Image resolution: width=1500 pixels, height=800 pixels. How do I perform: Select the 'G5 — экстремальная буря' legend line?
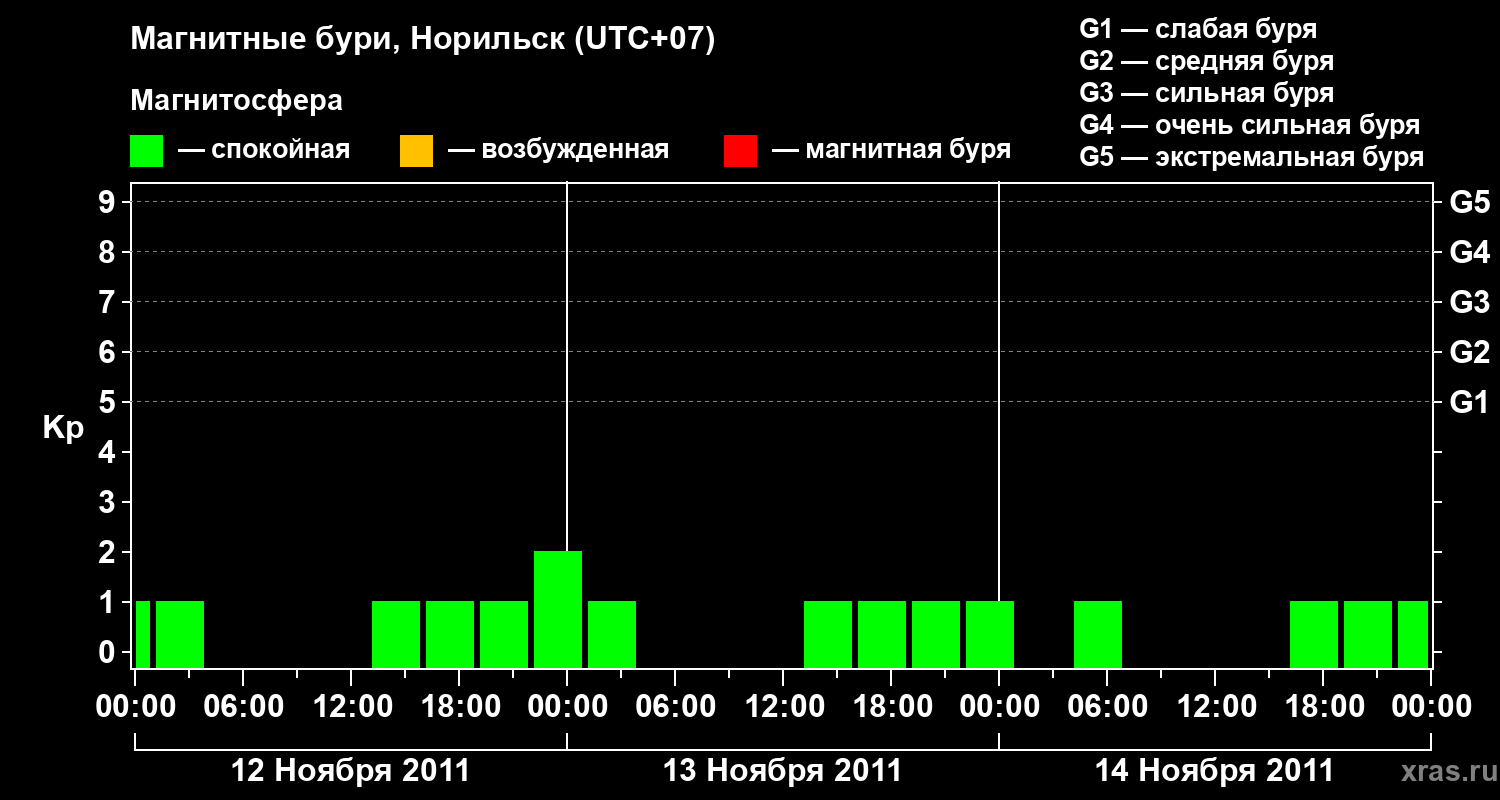click(1252, 157)
